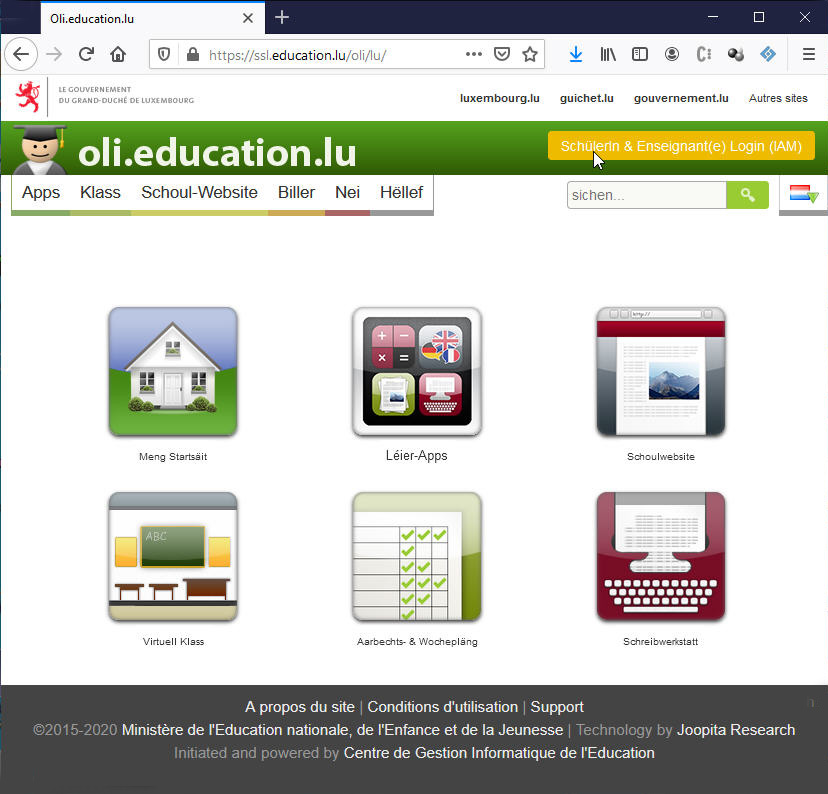The height and width of the screenshot is (794, 828).
Task: Go to the browser home page
Action: pyautogui.click(x=118, y=54)
